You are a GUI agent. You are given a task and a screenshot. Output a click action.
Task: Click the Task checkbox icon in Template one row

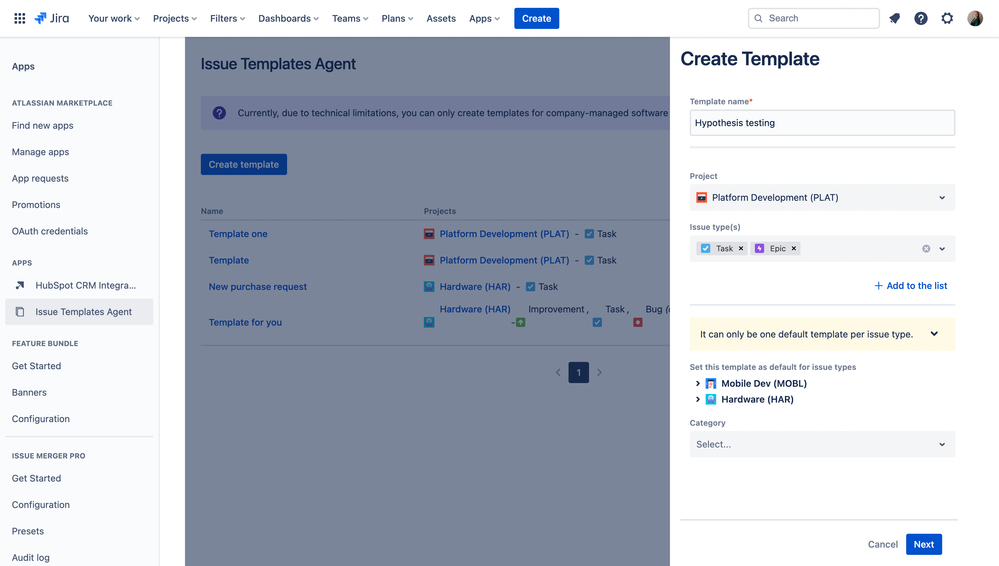pos(589,234)
